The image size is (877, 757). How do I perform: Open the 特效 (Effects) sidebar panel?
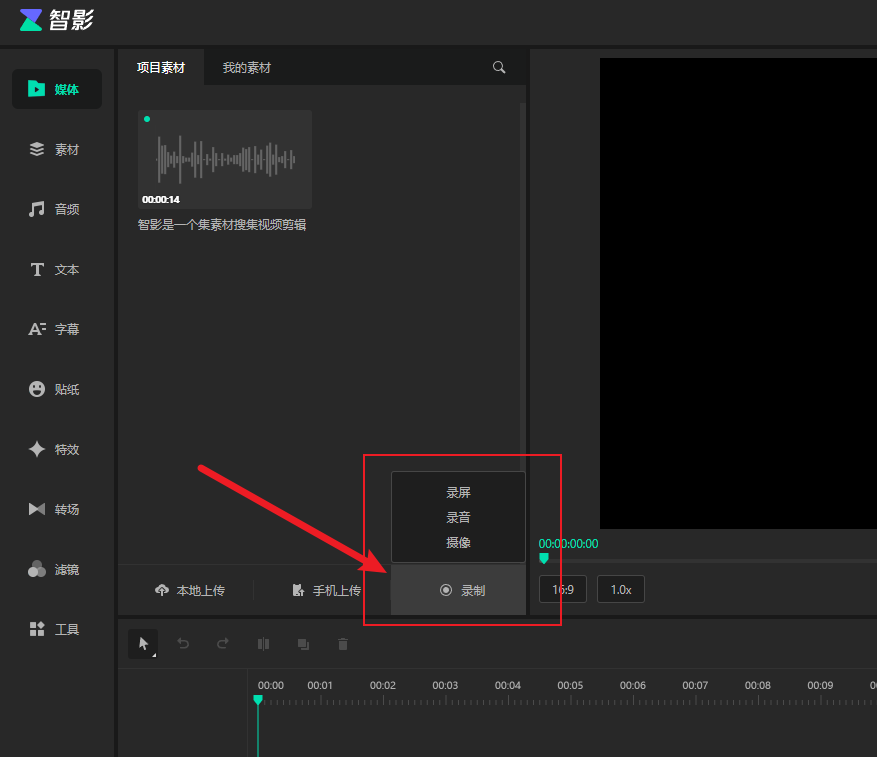pyautogui.click(x=57, y=449)
